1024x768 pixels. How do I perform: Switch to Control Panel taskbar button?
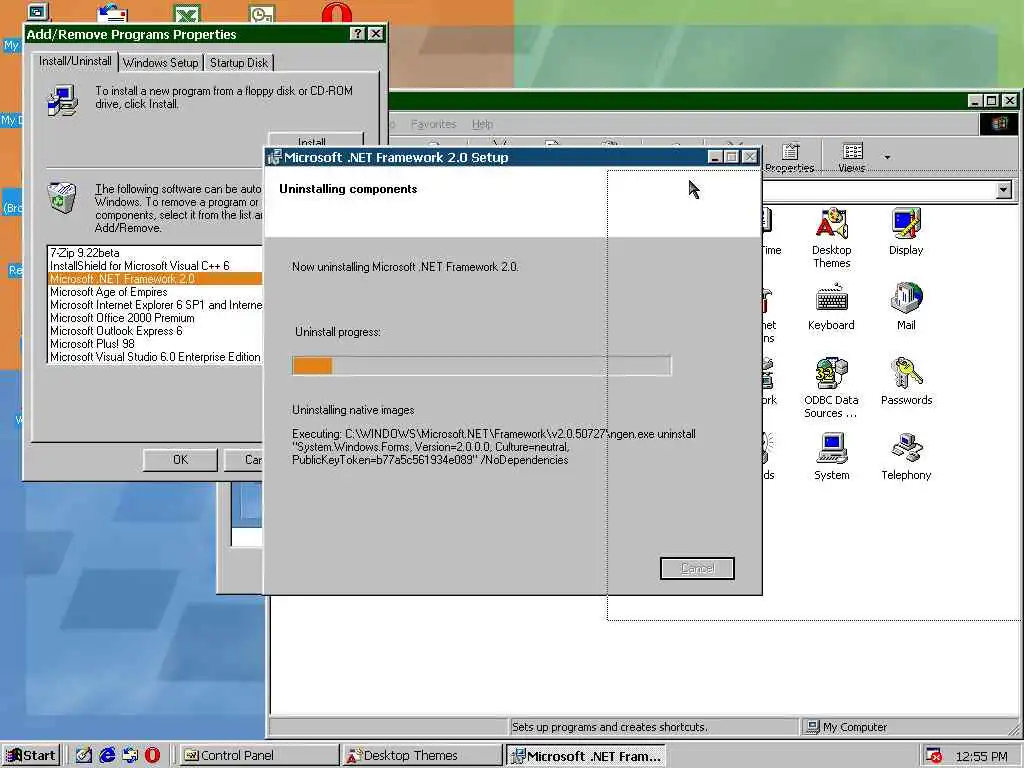pyautogui.click(x=258, y=756)
